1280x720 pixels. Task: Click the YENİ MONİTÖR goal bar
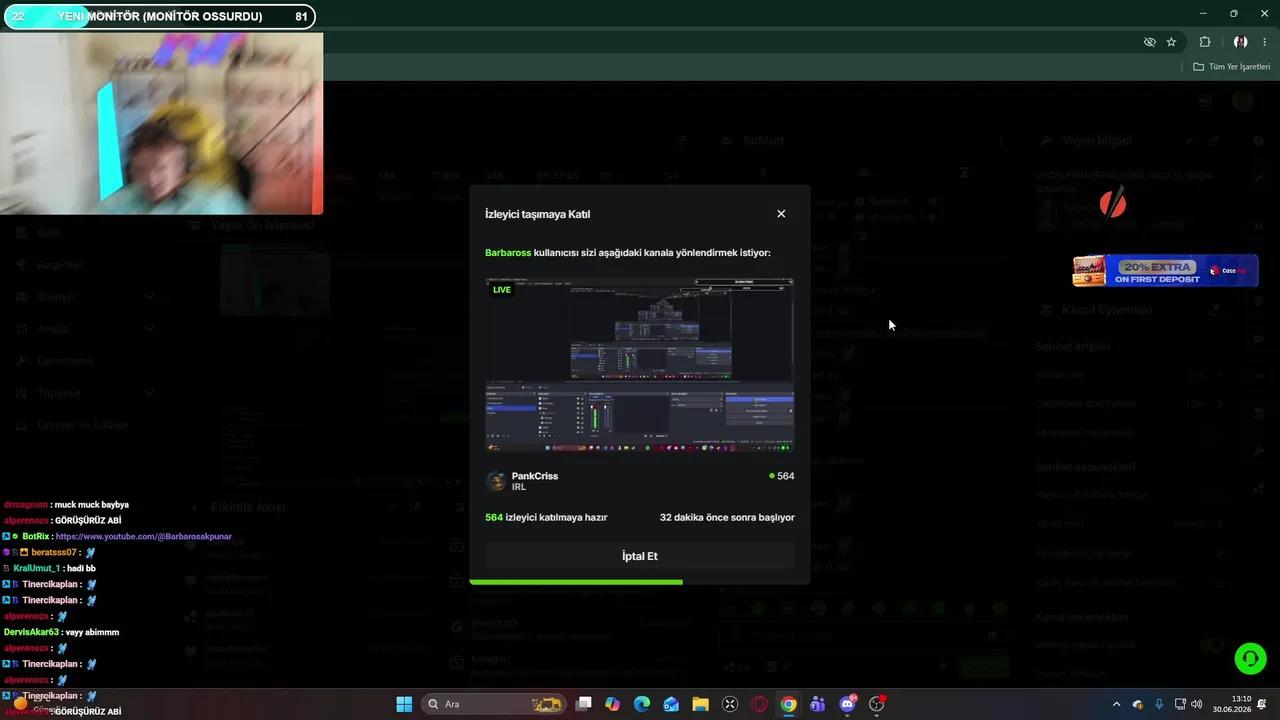coord(160,16)
